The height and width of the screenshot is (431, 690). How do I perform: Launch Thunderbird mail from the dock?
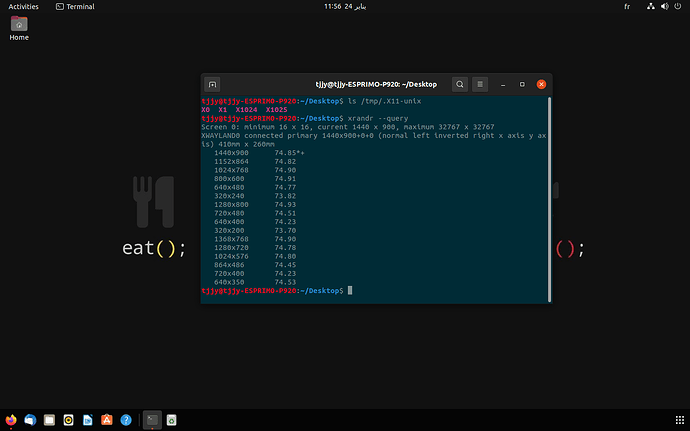(30, 420)
